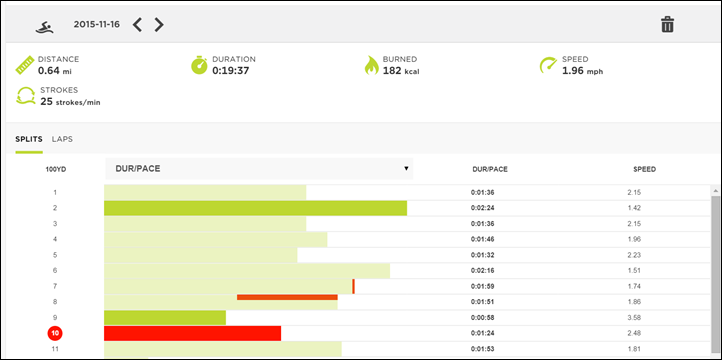
Task: Go to the next activity date
Action: (159, 24)
